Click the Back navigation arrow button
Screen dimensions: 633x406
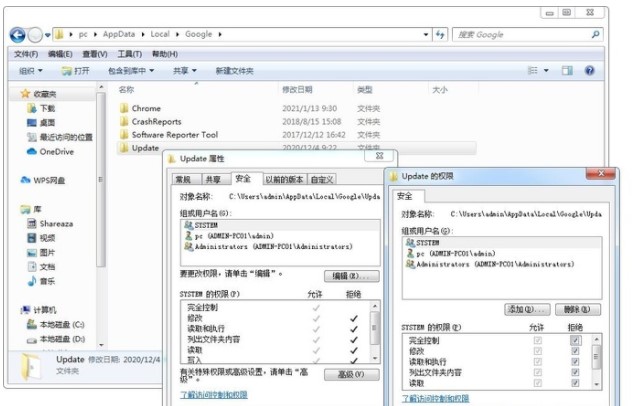coord(18,35)
